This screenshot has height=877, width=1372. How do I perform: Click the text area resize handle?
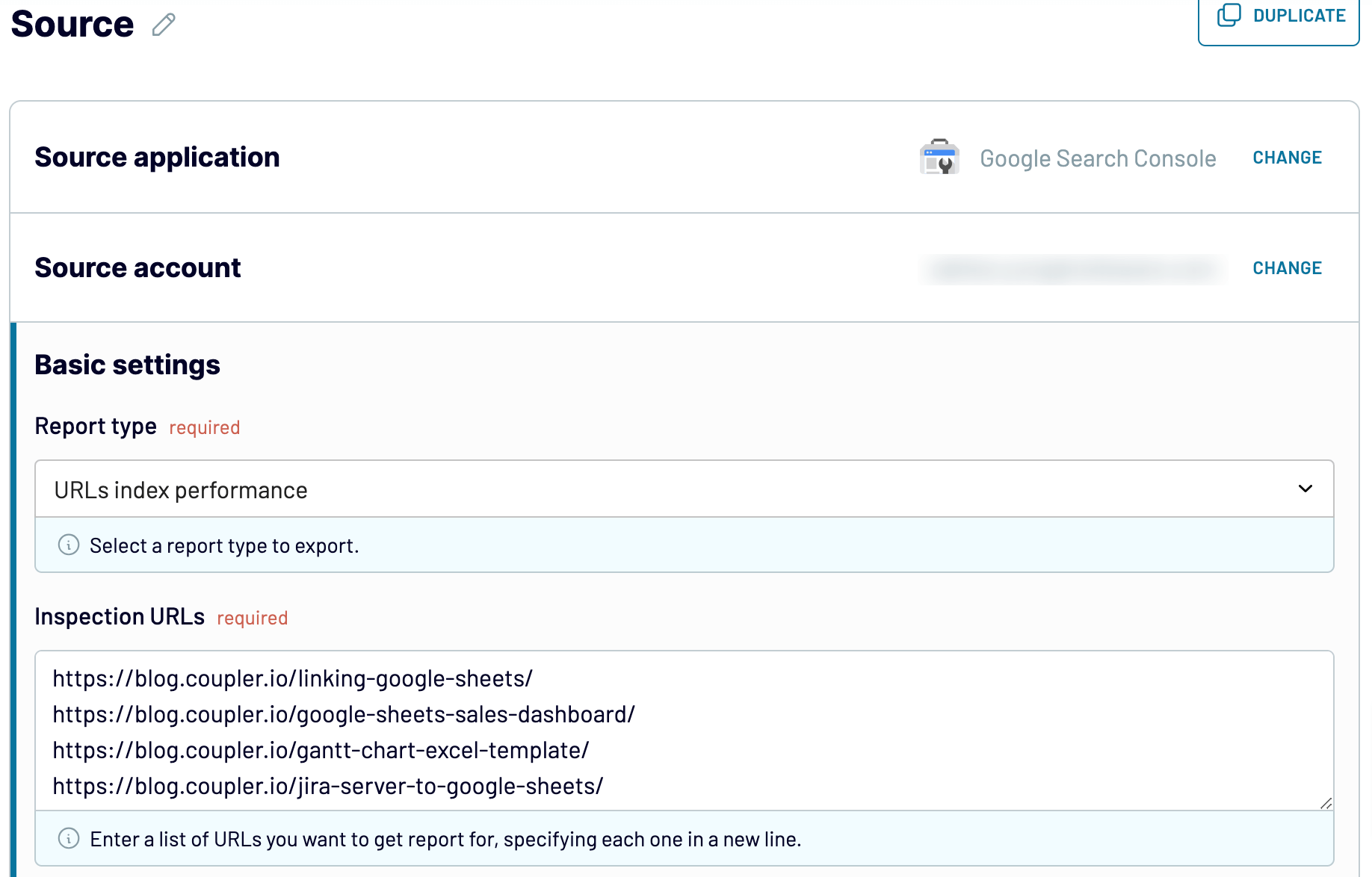[1326, 803]
